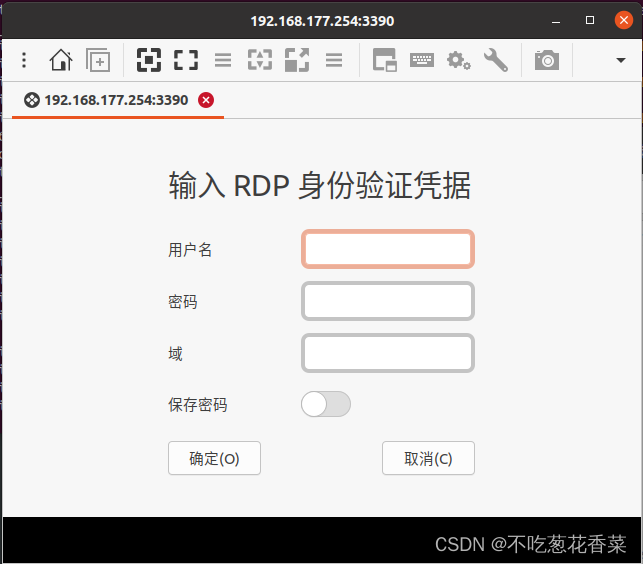Take a screenshot with camera icon

click(x=547, y=60)
